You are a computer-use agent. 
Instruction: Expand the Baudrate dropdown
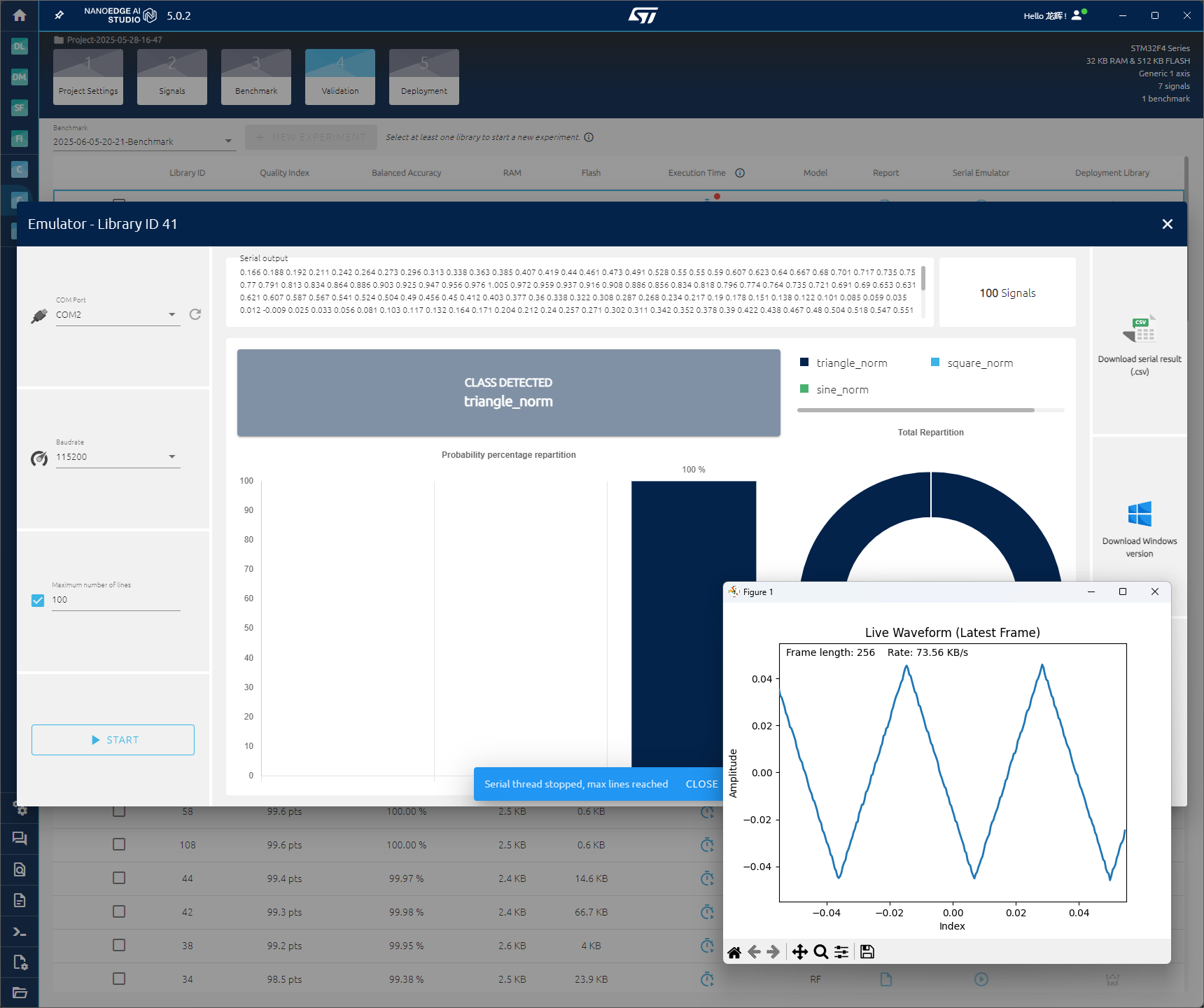coord(118,457)
